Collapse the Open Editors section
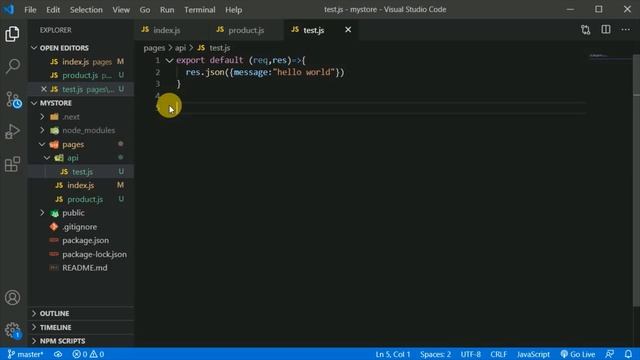Viewport: 640px width, 360px height. point(81,48)
